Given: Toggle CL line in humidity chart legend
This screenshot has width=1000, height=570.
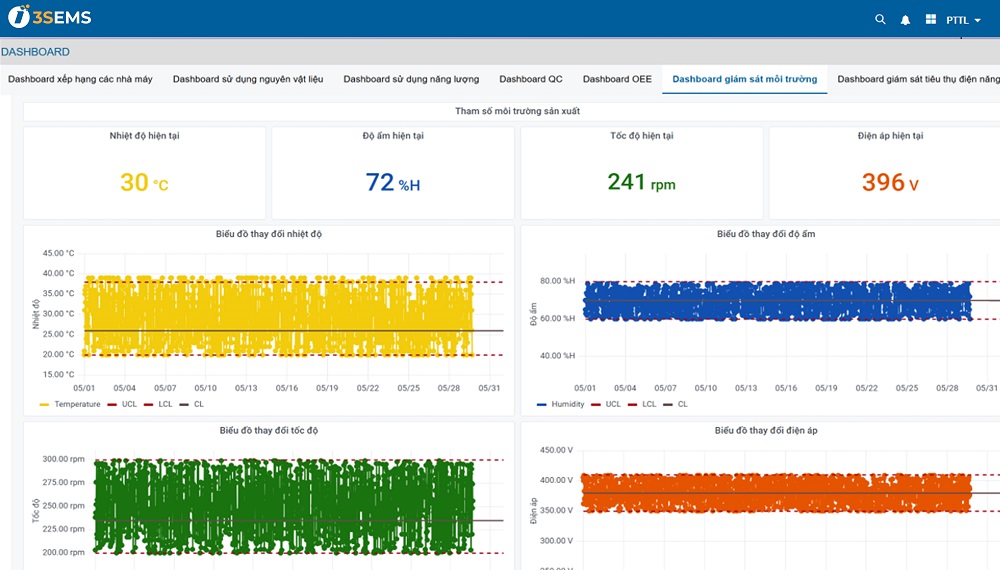Looking at the screenshot, I should (x=676, y=404).
